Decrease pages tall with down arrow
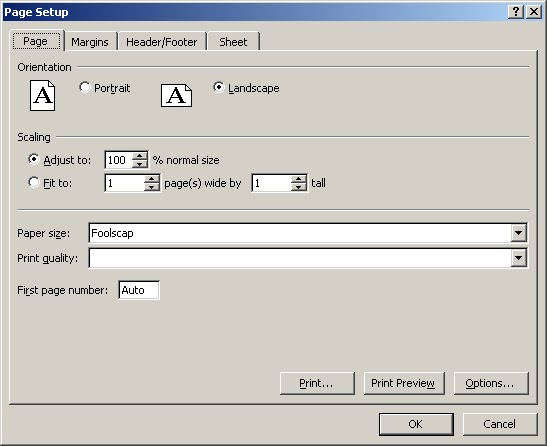Viewport: 547px width, 446px height. pyautogui.click(x=299, y=187)
